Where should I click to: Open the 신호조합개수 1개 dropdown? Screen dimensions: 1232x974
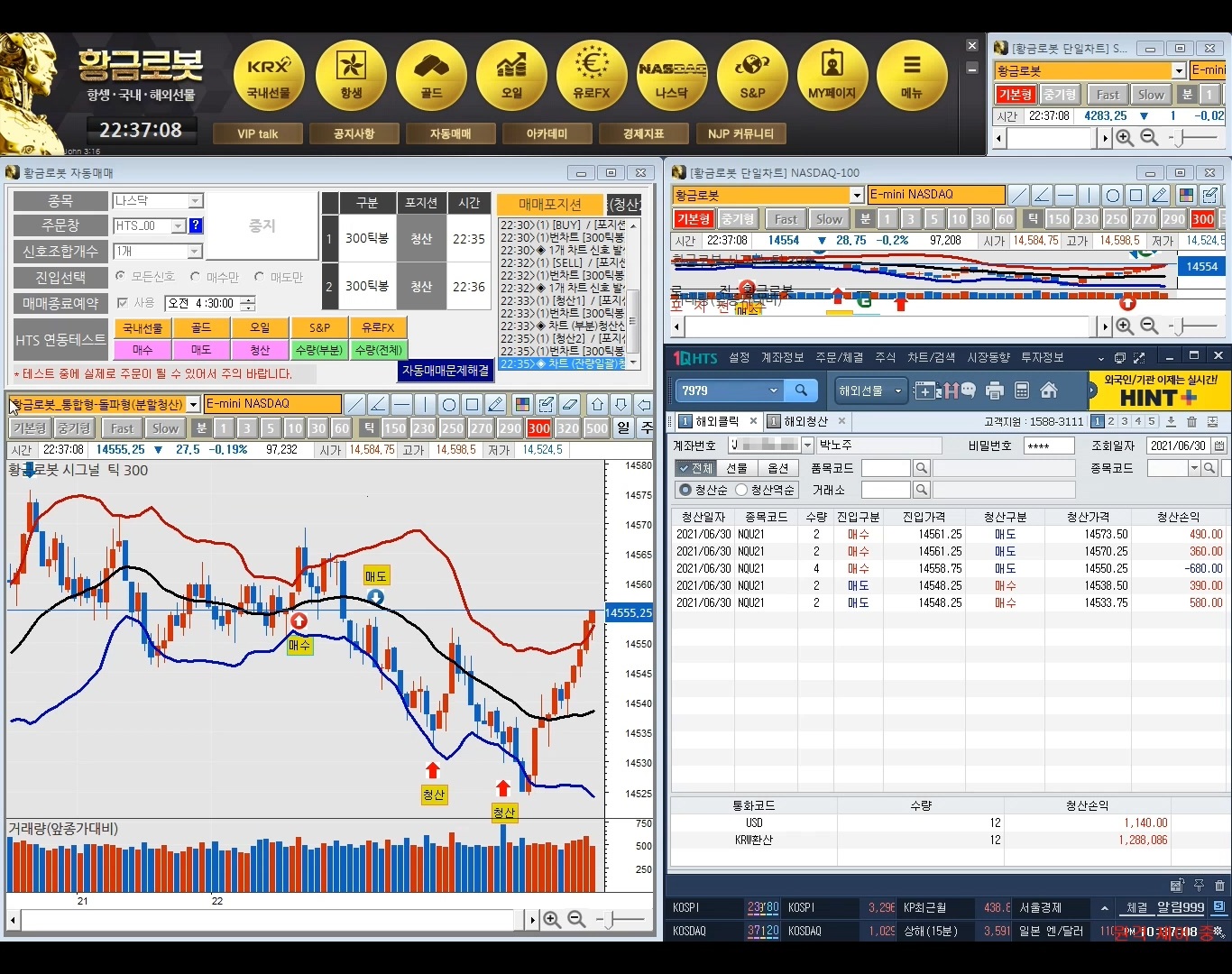click(x=196, y=251)
